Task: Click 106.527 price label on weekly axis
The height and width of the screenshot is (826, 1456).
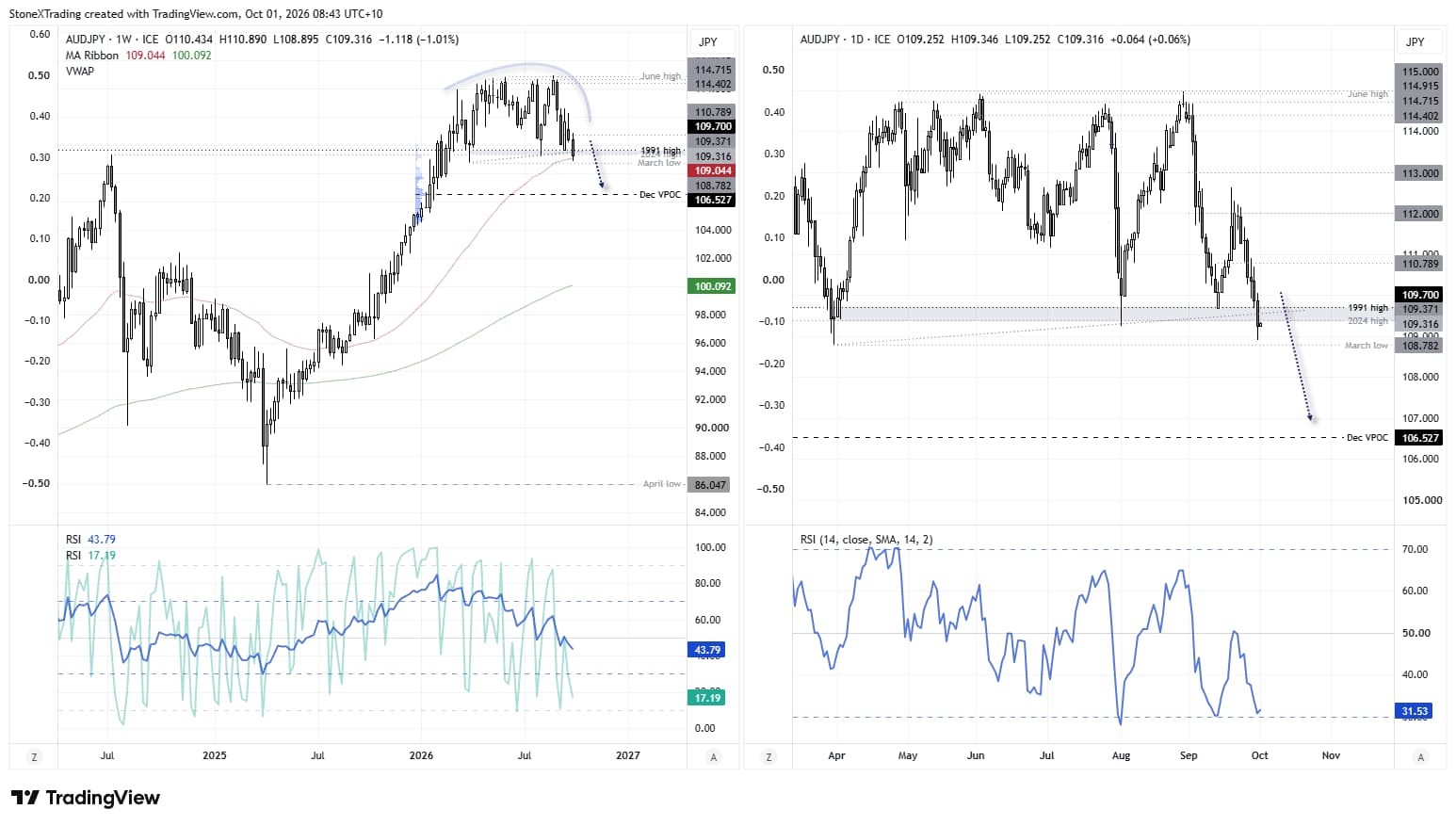Action: 713,200
